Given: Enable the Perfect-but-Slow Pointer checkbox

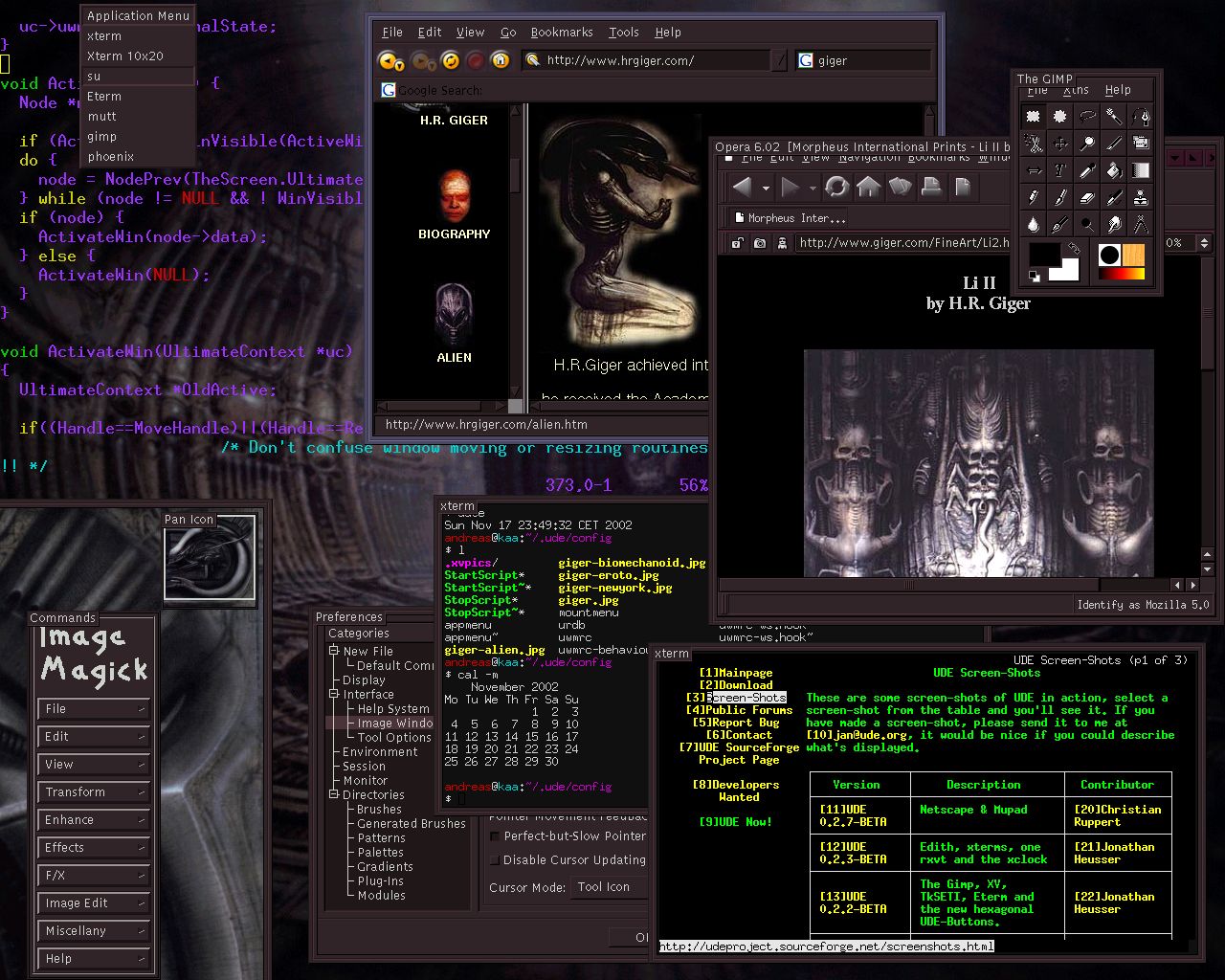Looking at the screenshot, I should (x=495, y=835).
